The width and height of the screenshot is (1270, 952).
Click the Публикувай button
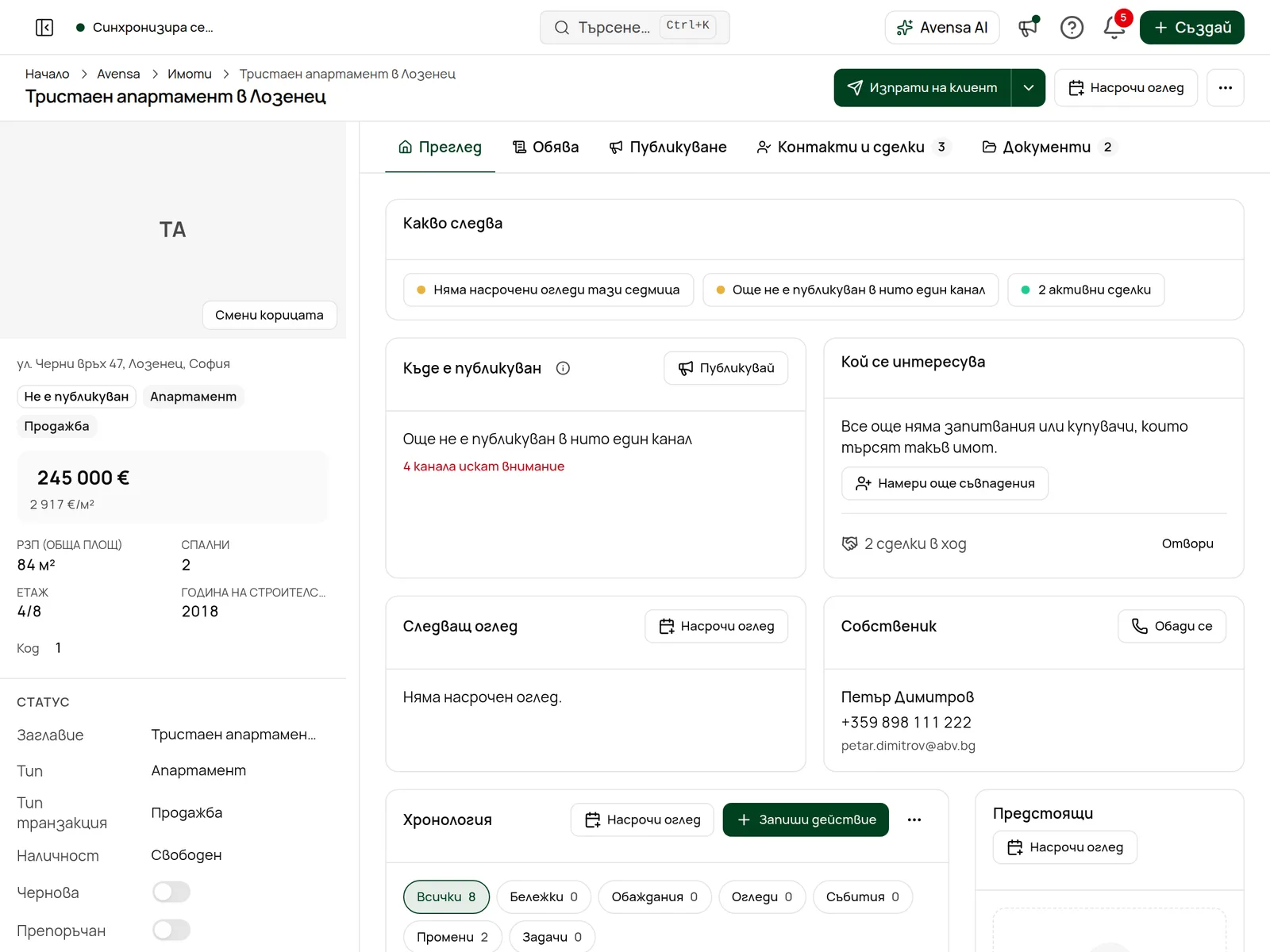pyautogui.click(x=725, y=368)
